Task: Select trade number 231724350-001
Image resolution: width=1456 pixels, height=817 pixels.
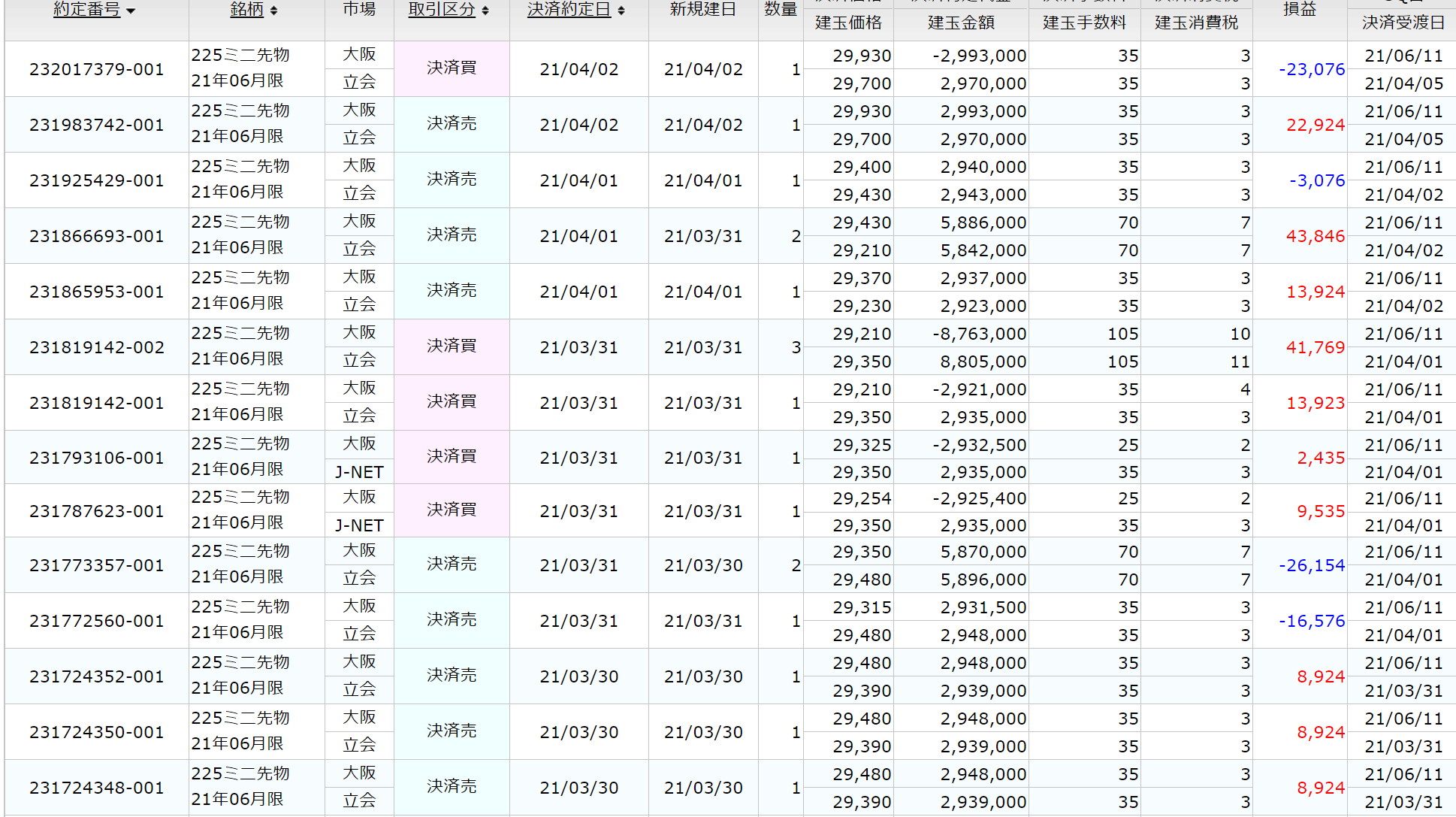Action: coord(97,732)
